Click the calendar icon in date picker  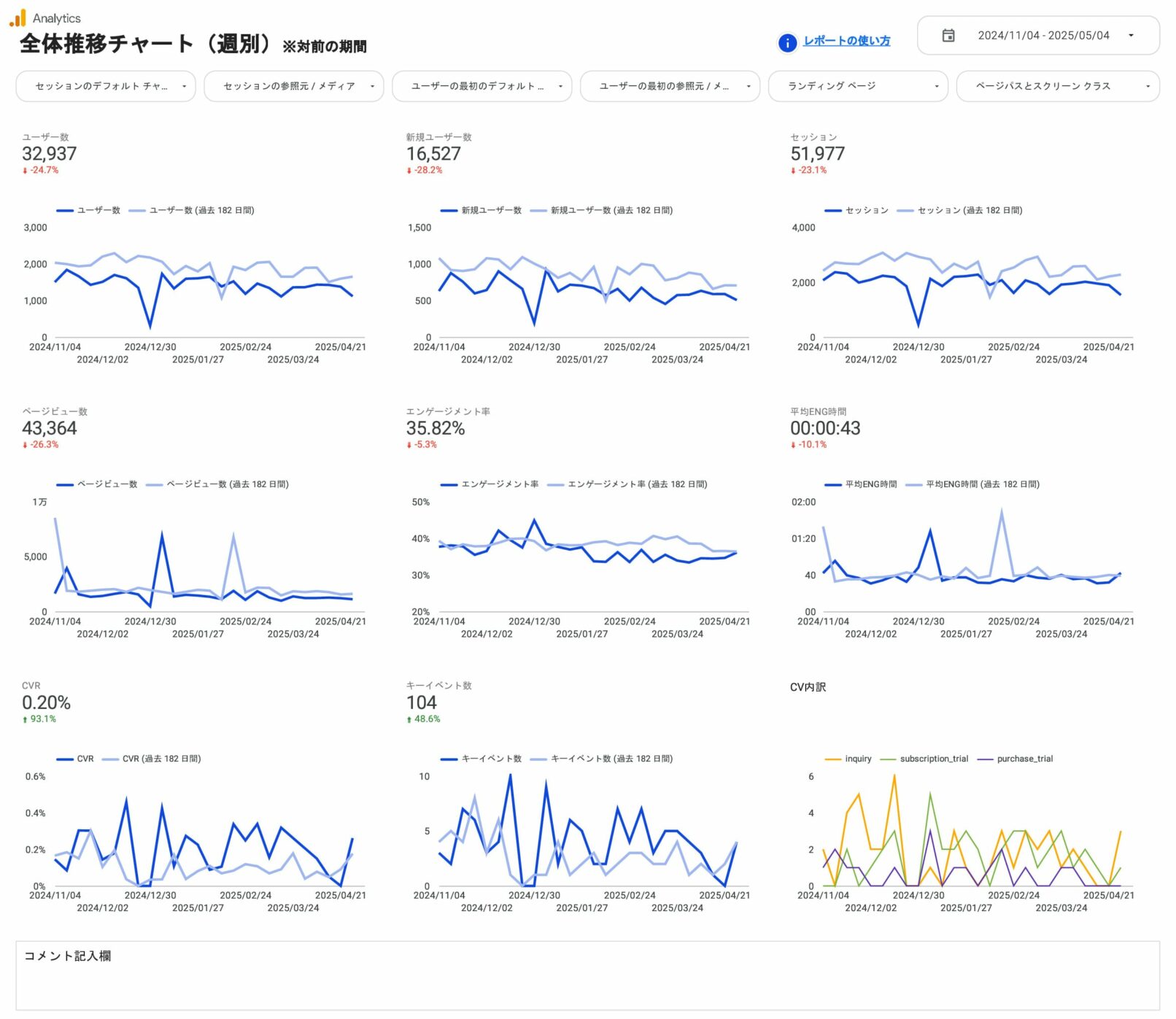click(x=948, y=36)
